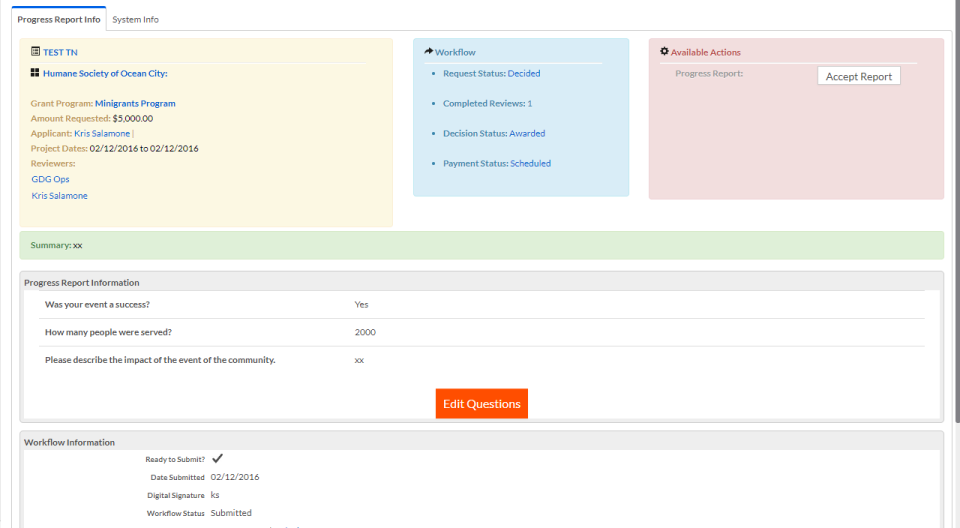Image resolution: width=960 pixels, height=528 pixels.
Task: Click Payment Status: Scheduled
Action: pos(497,164)
